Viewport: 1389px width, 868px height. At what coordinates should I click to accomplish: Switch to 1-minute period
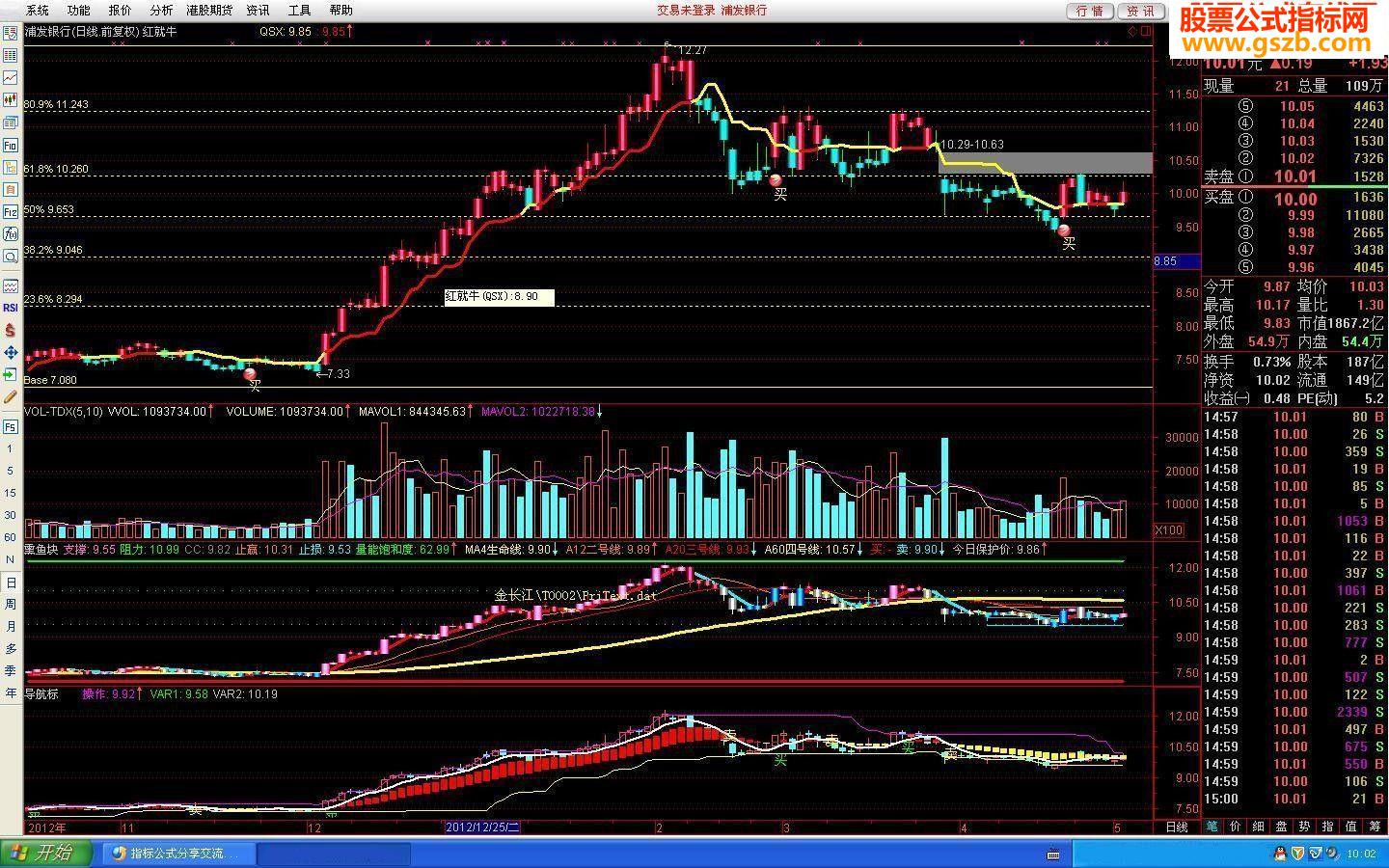tap(11, 448)
